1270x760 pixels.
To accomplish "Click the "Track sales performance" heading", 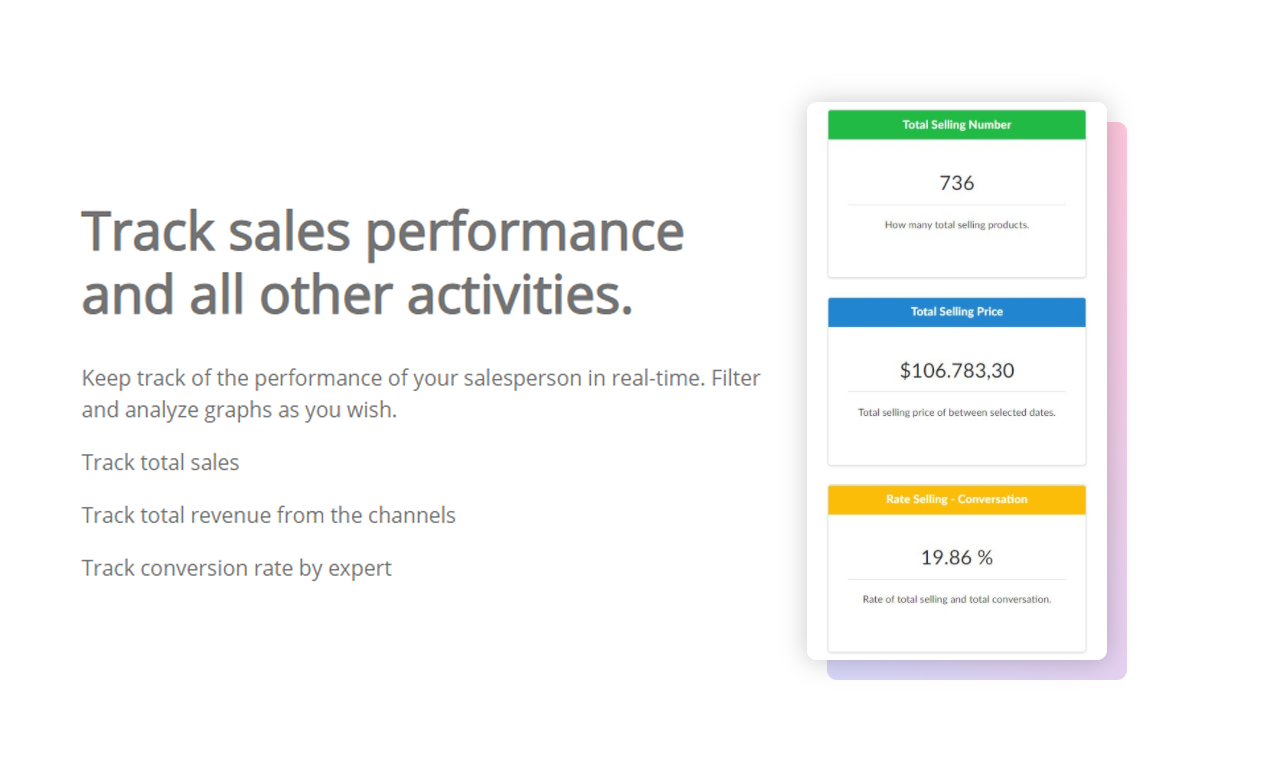I will coord(382,230).
